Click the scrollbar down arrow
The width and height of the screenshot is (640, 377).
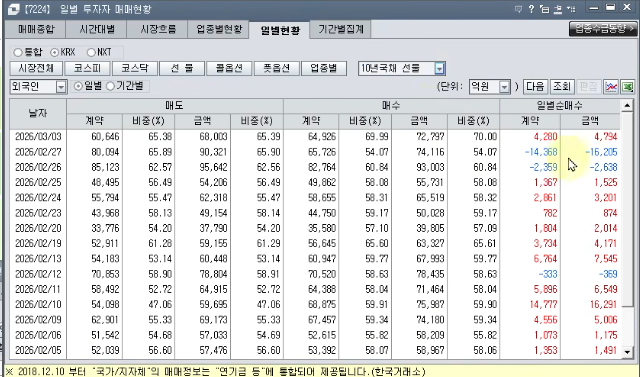pos(627,352)
